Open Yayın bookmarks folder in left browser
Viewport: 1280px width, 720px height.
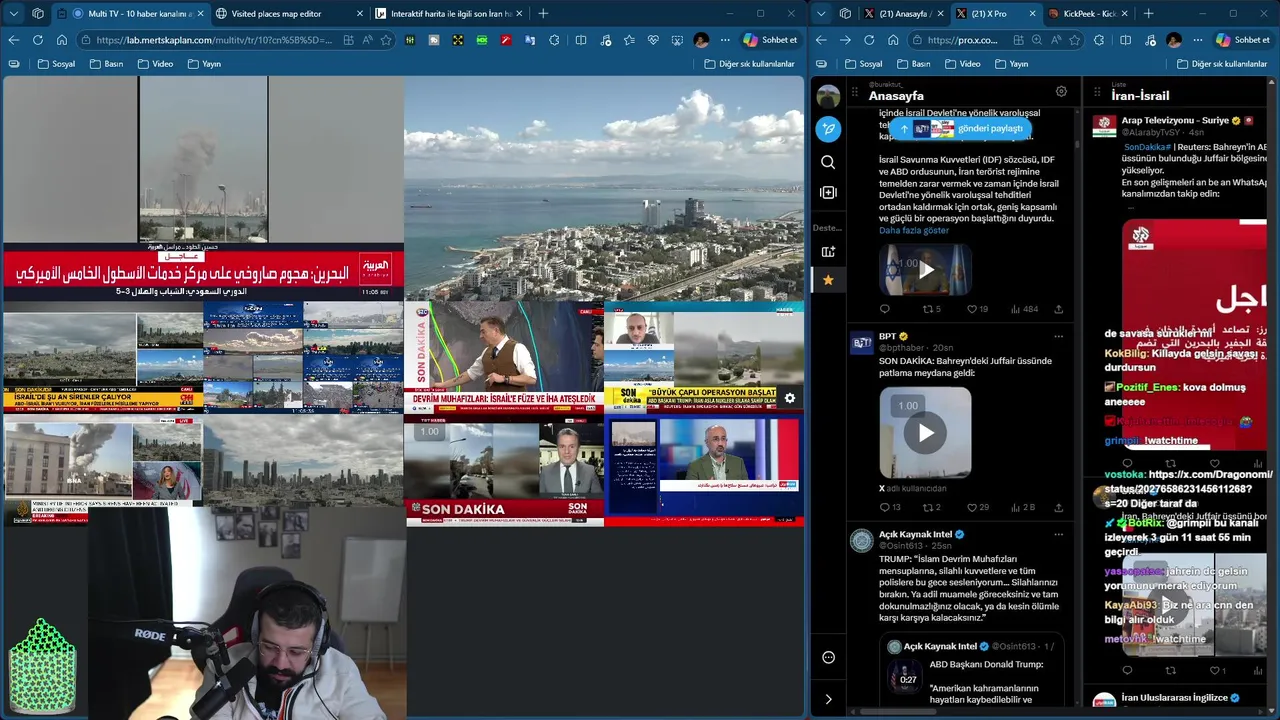point(203,64)
